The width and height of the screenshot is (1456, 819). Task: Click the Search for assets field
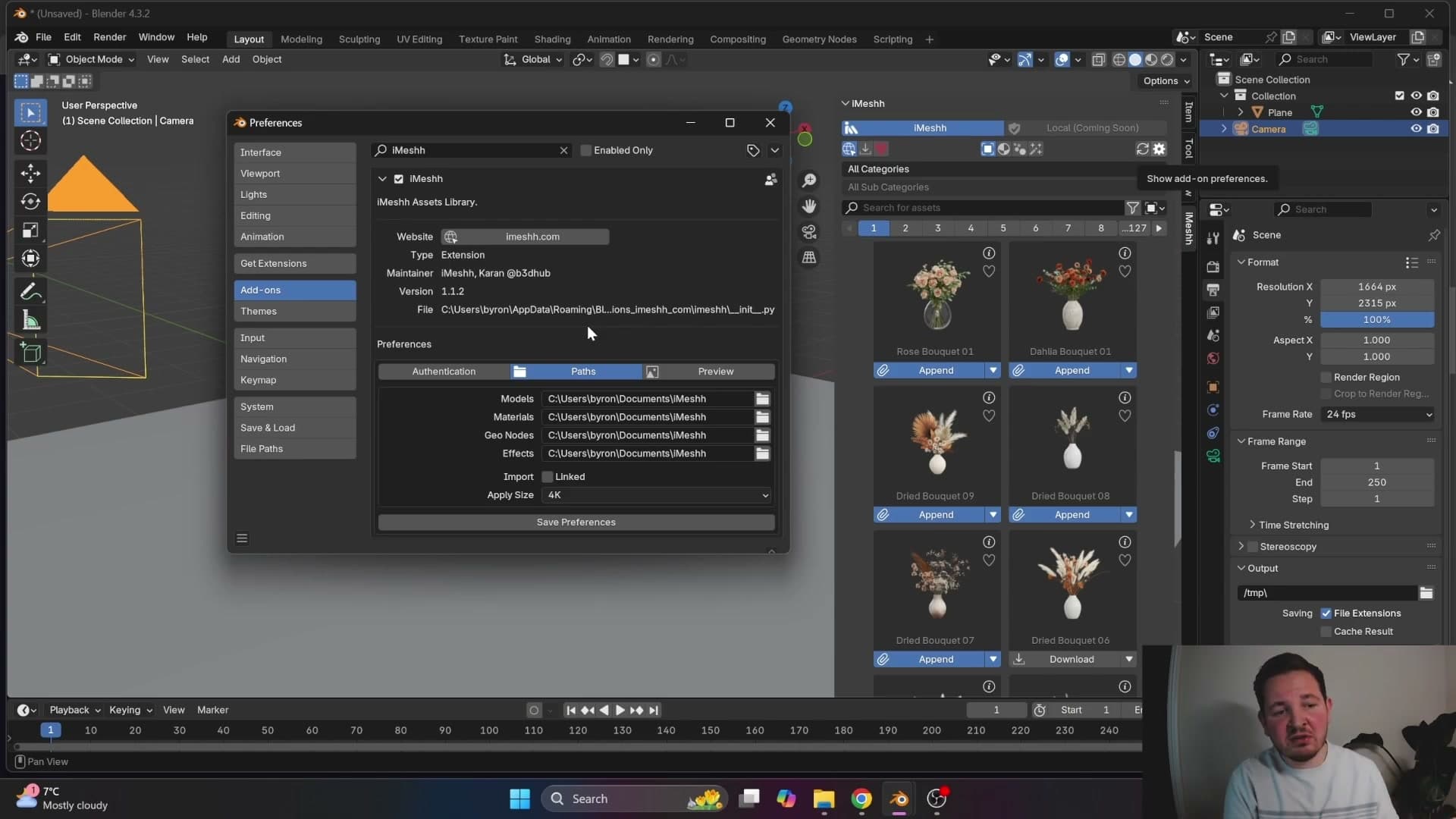coord(983,208)
